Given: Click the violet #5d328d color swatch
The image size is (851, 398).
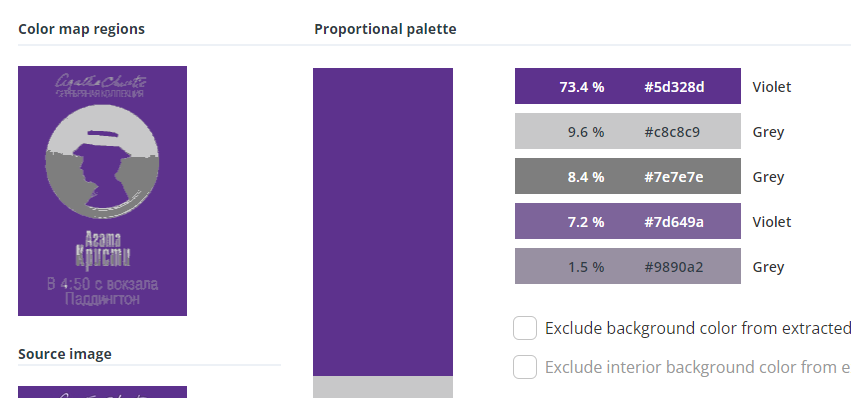Looking at the screenshot, I should 627,86.
